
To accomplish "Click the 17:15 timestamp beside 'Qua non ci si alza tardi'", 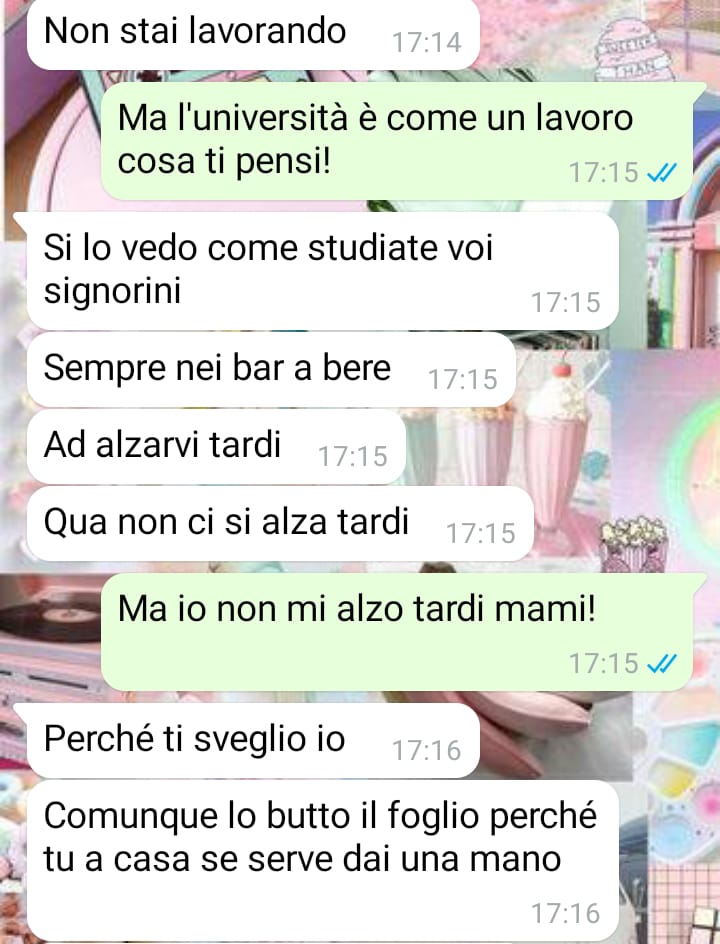I will 481,533.
